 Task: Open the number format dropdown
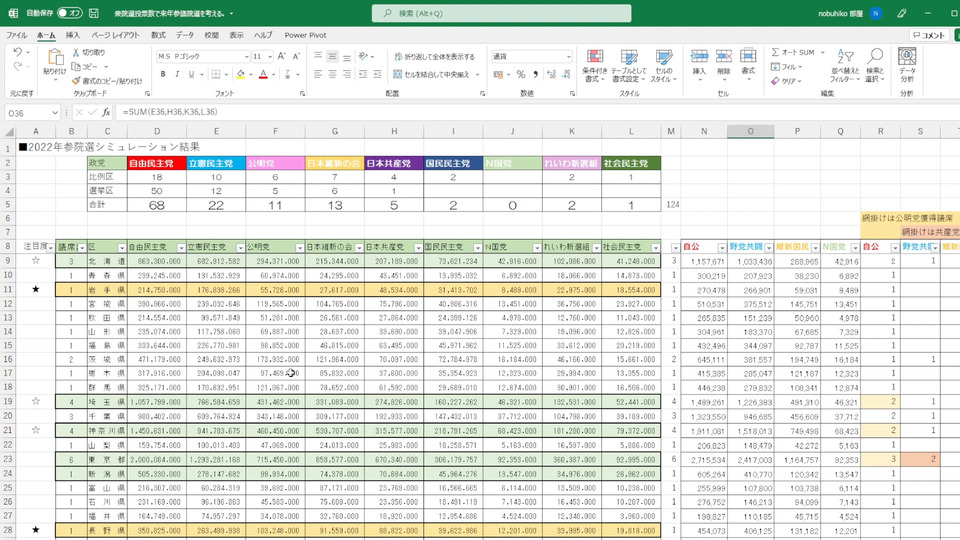click(x=569, y=56)
